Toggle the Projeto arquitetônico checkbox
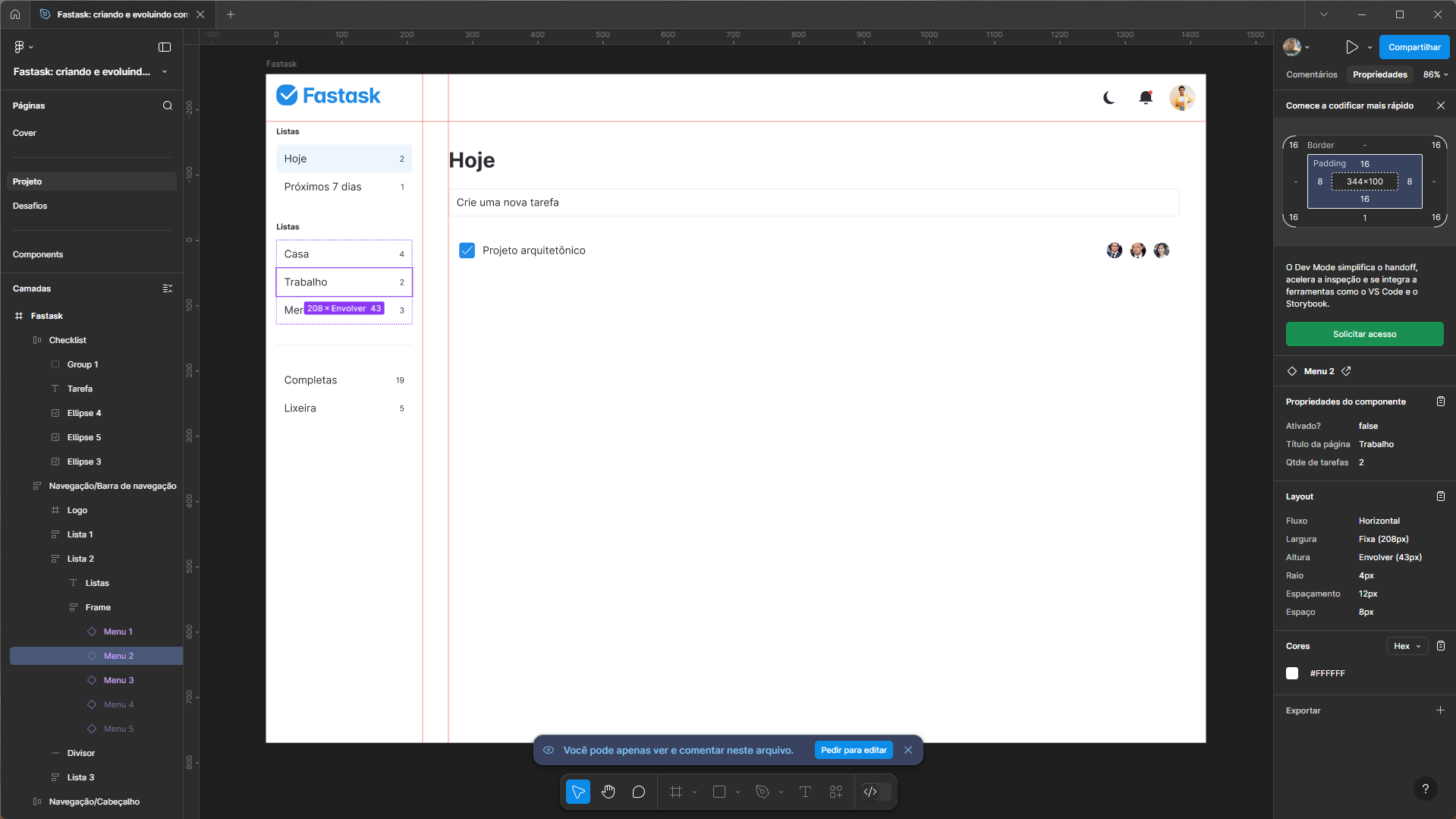The image size is (1456, 819). click(467, 250)
